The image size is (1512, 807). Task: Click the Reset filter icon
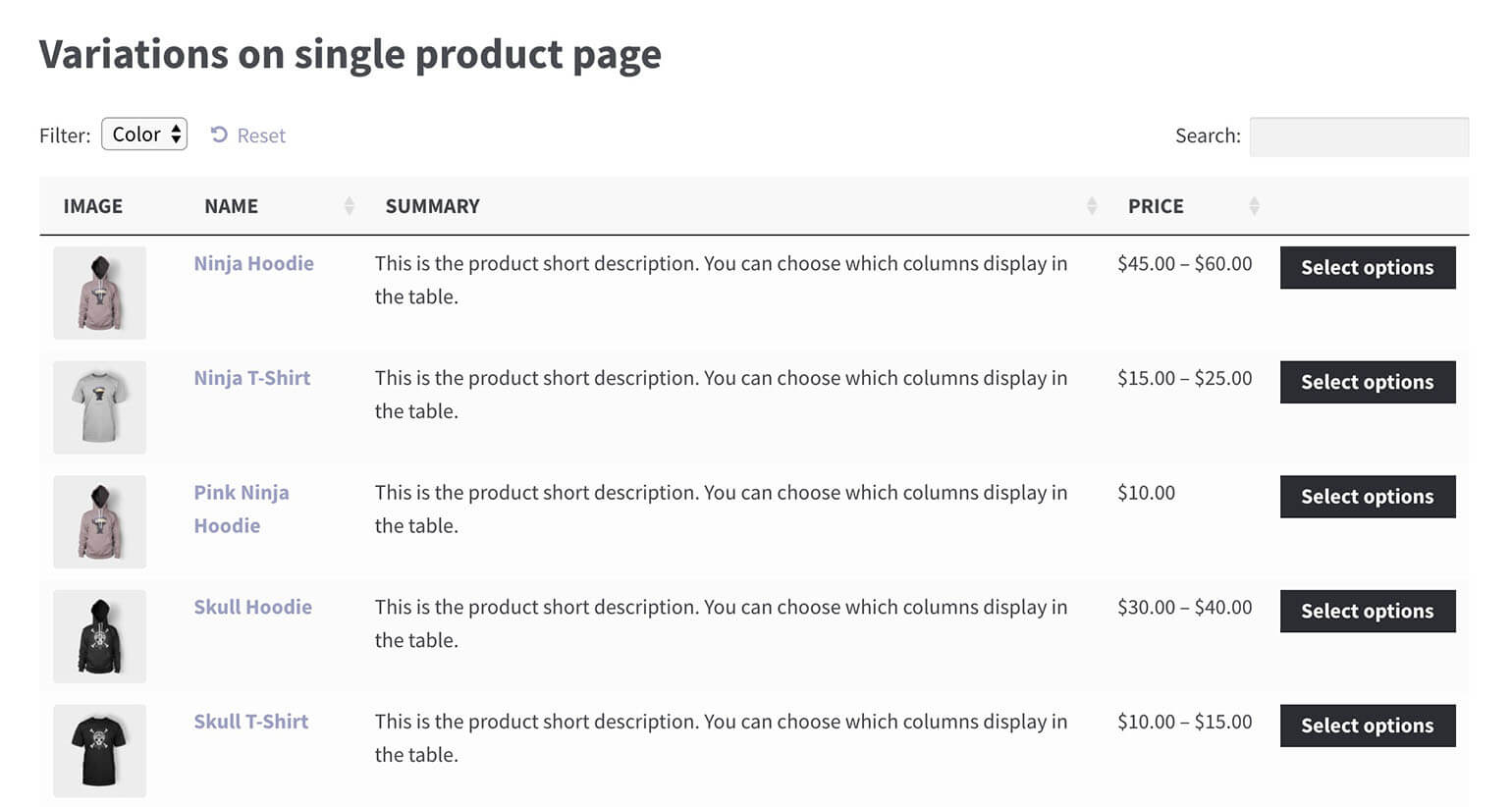pos(219,134)
